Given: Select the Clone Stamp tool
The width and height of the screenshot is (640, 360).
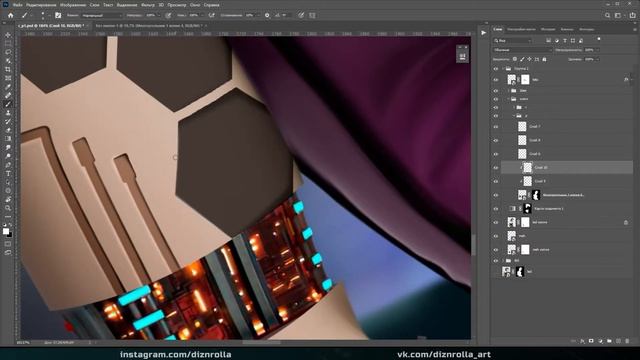Looking at the screenshot, I should tap(8, 113).
